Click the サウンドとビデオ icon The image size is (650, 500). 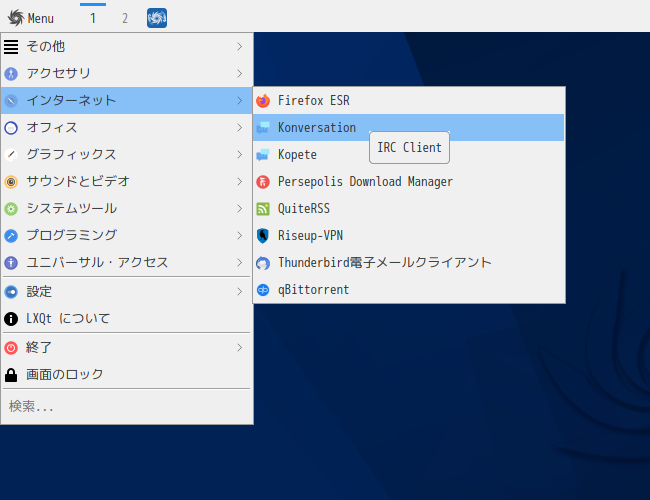(11, 182)
